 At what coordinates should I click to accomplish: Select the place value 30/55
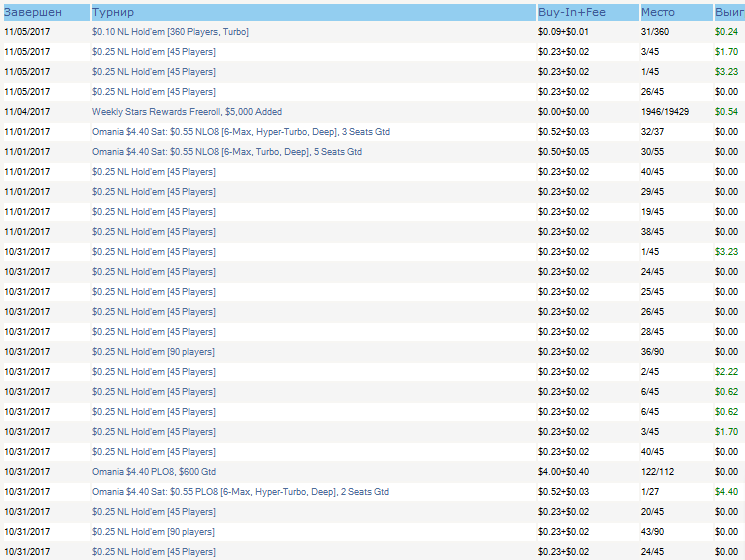click(652, 152)
